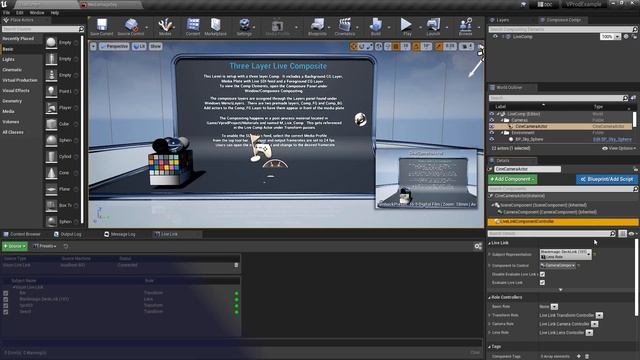Click the Perspective viewport button
The width and height of the screenshot is (640, 360).
(114, 47)
